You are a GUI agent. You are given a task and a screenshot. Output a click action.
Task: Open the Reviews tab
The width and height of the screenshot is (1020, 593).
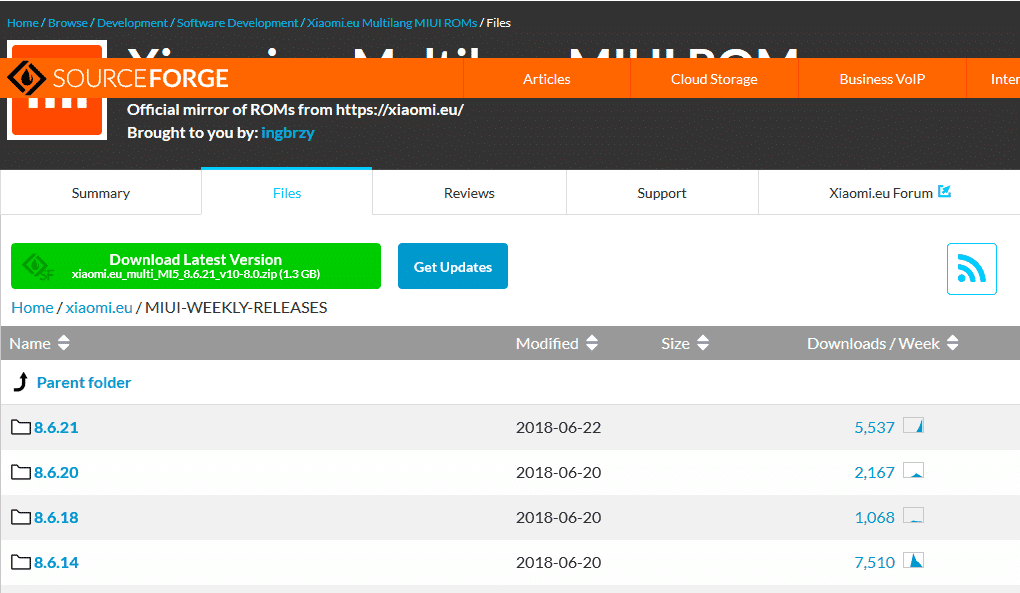point(469,193)
